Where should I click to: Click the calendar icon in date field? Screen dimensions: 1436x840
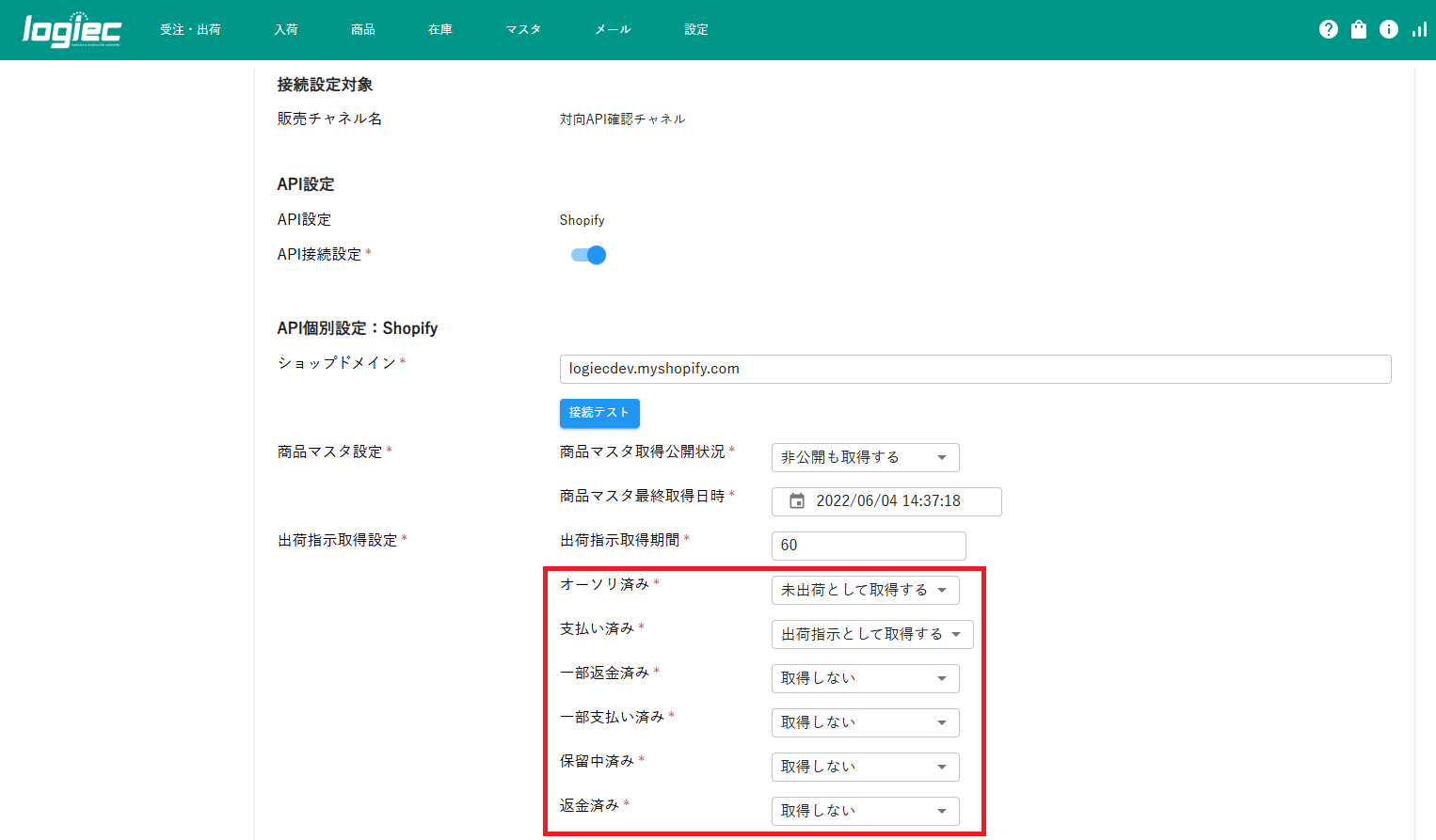click(x=796, y=501)
